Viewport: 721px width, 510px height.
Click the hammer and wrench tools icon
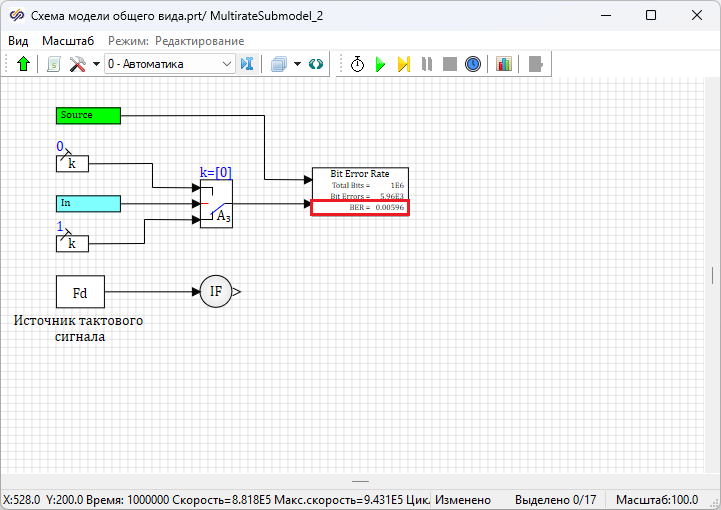pos(78,64)
